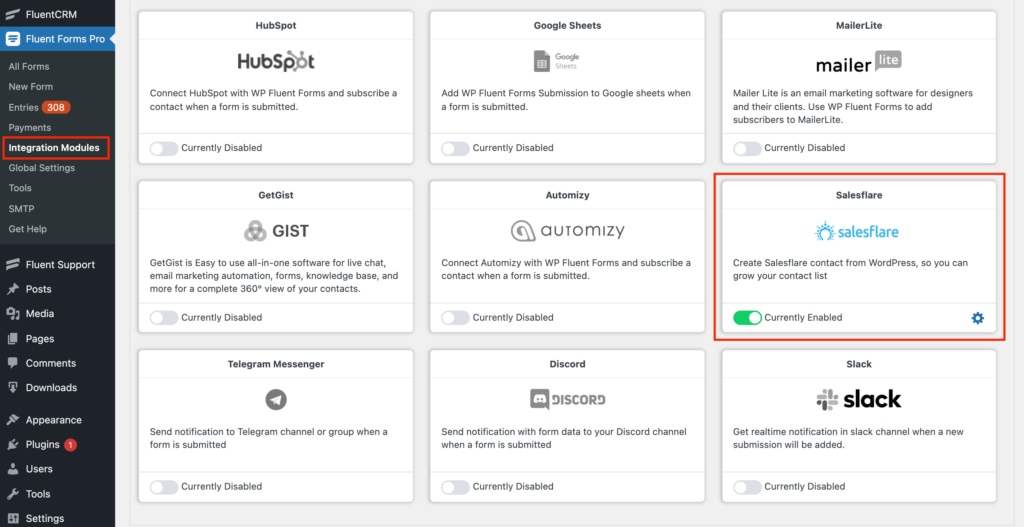This screenshot has width=1024, height=527.
Task: Click the FluentCRM icon in sidebar
Action: pos(12,14)
